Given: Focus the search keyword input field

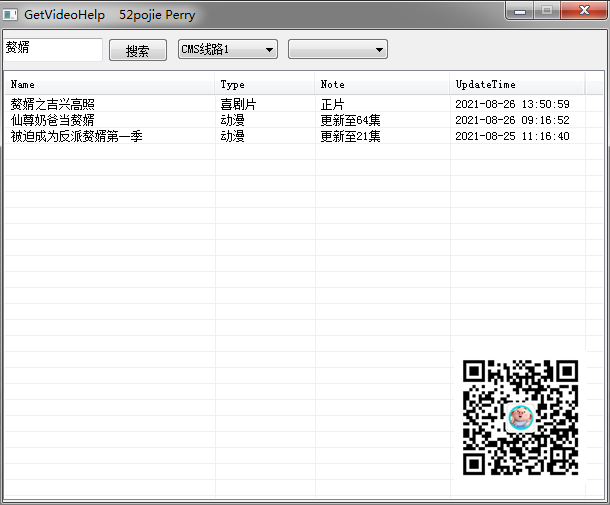Looking at the screenshot, I should (x=53, y=49).
